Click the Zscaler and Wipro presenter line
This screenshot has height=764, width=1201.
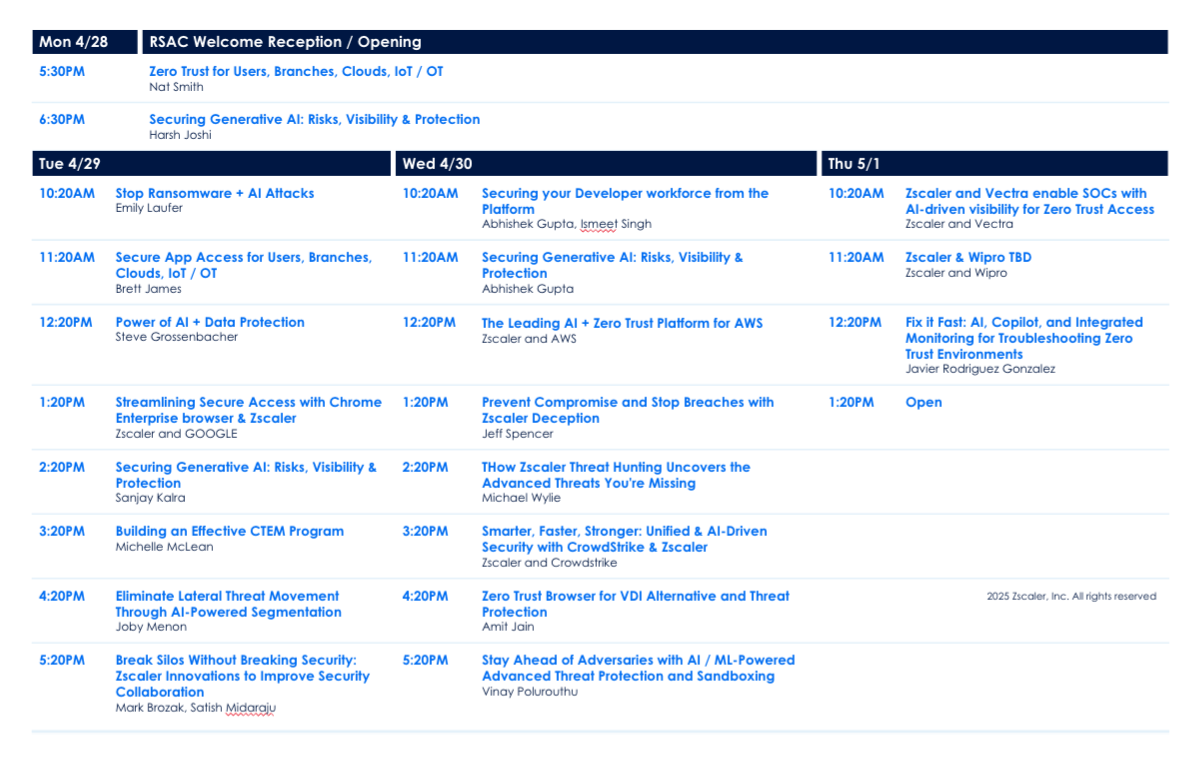point(956,273)
